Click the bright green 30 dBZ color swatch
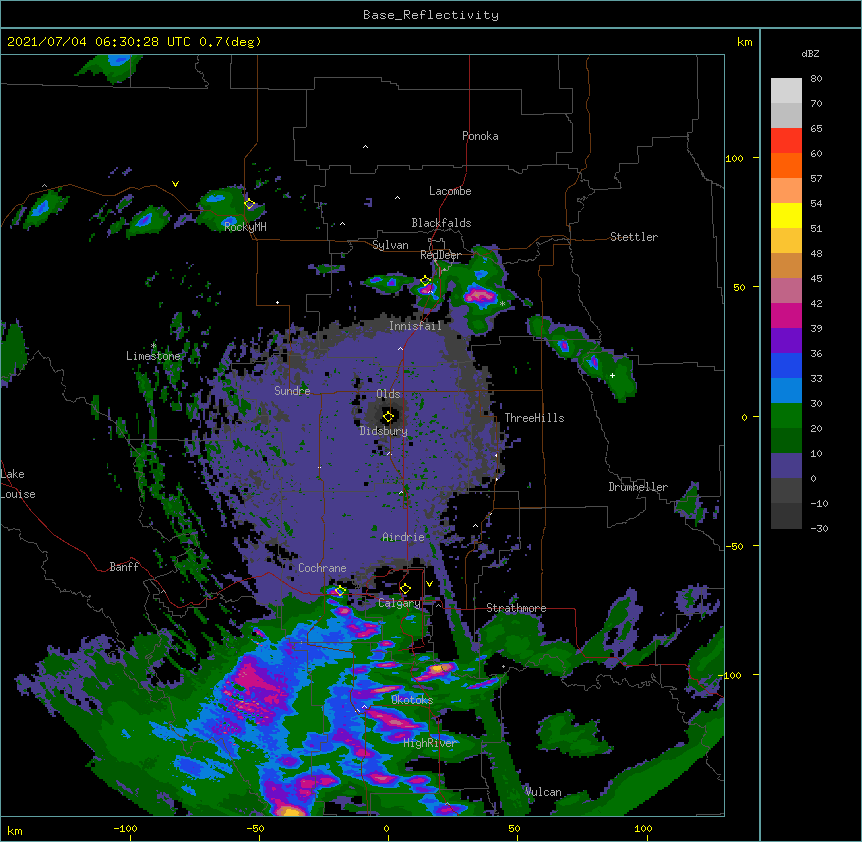The image size is (862, 842). point(786,416)
